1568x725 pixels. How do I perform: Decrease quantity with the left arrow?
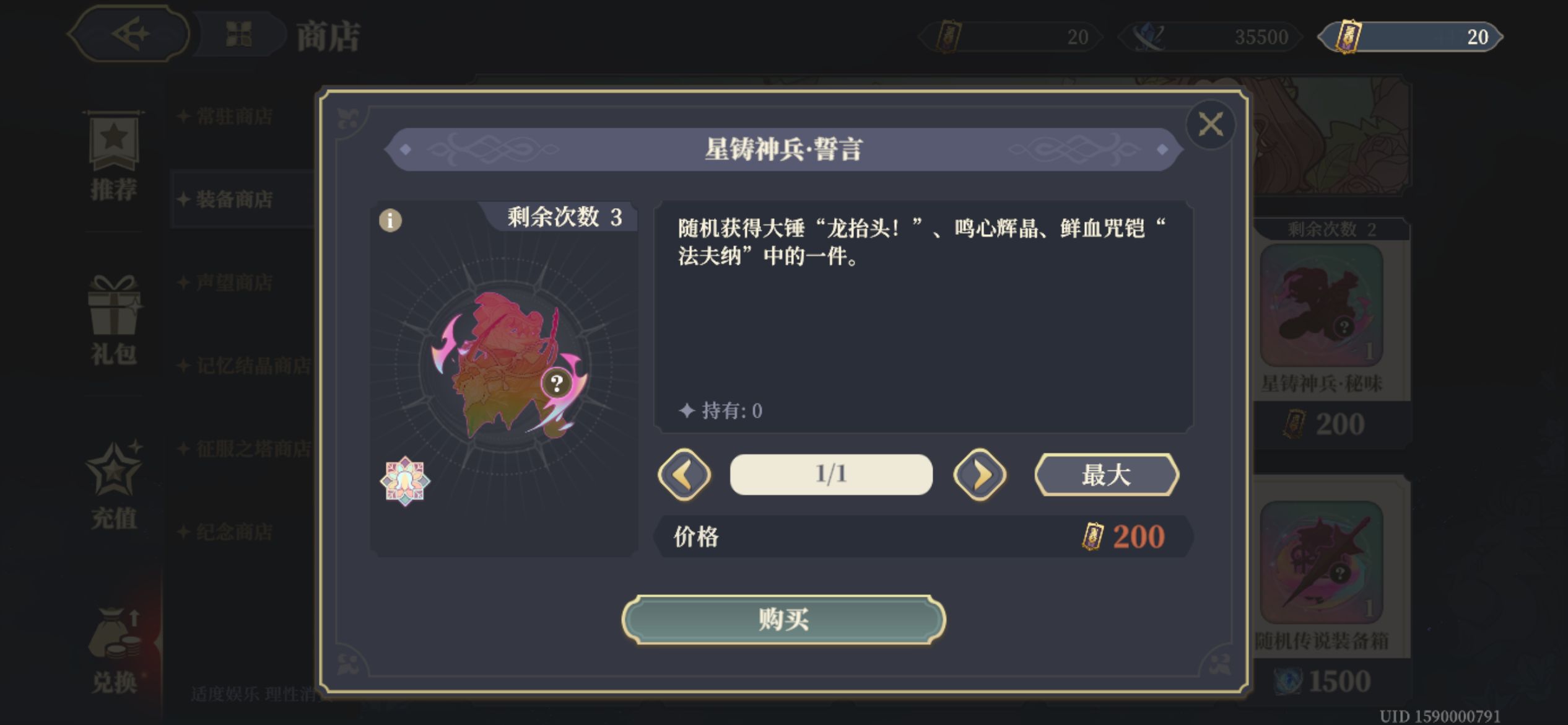click(684, 475)
